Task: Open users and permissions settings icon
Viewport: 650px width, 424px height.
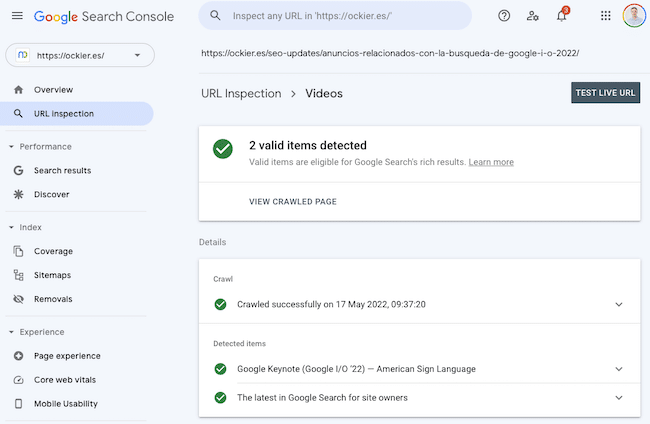Action: 532,16
